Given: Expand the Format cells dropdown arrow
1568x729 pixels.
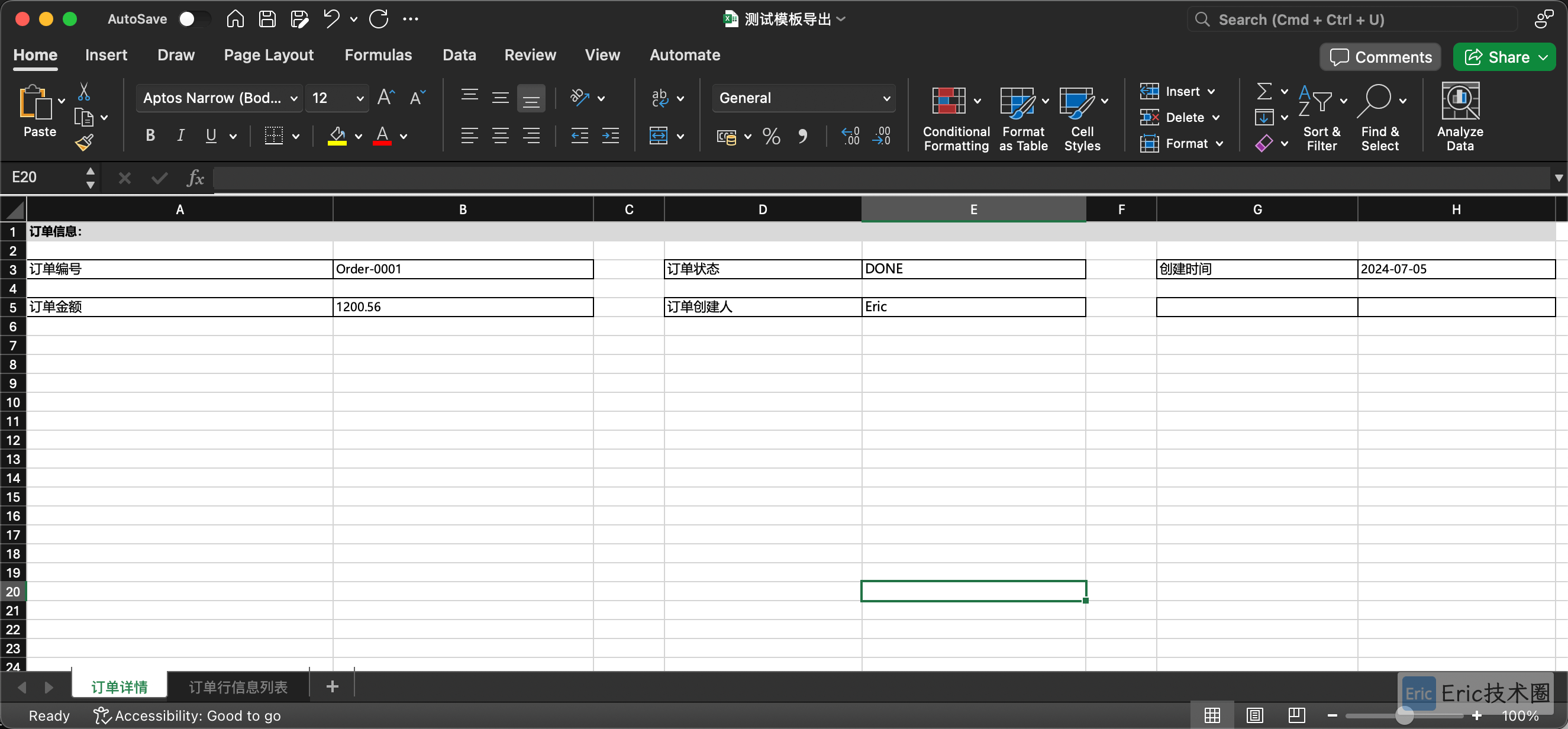Looking at the screenshot, I should [x=1219, y=144].
